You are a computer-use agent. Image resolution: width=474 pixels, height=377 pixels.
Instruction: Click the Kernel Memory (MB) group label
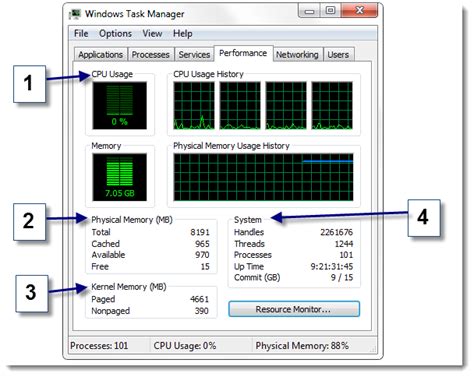coord(129,287)
